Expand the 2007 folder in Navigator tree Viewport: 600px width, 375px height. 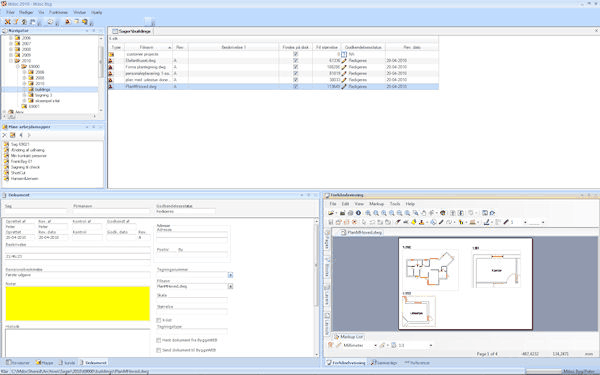[x=11, y=44]
